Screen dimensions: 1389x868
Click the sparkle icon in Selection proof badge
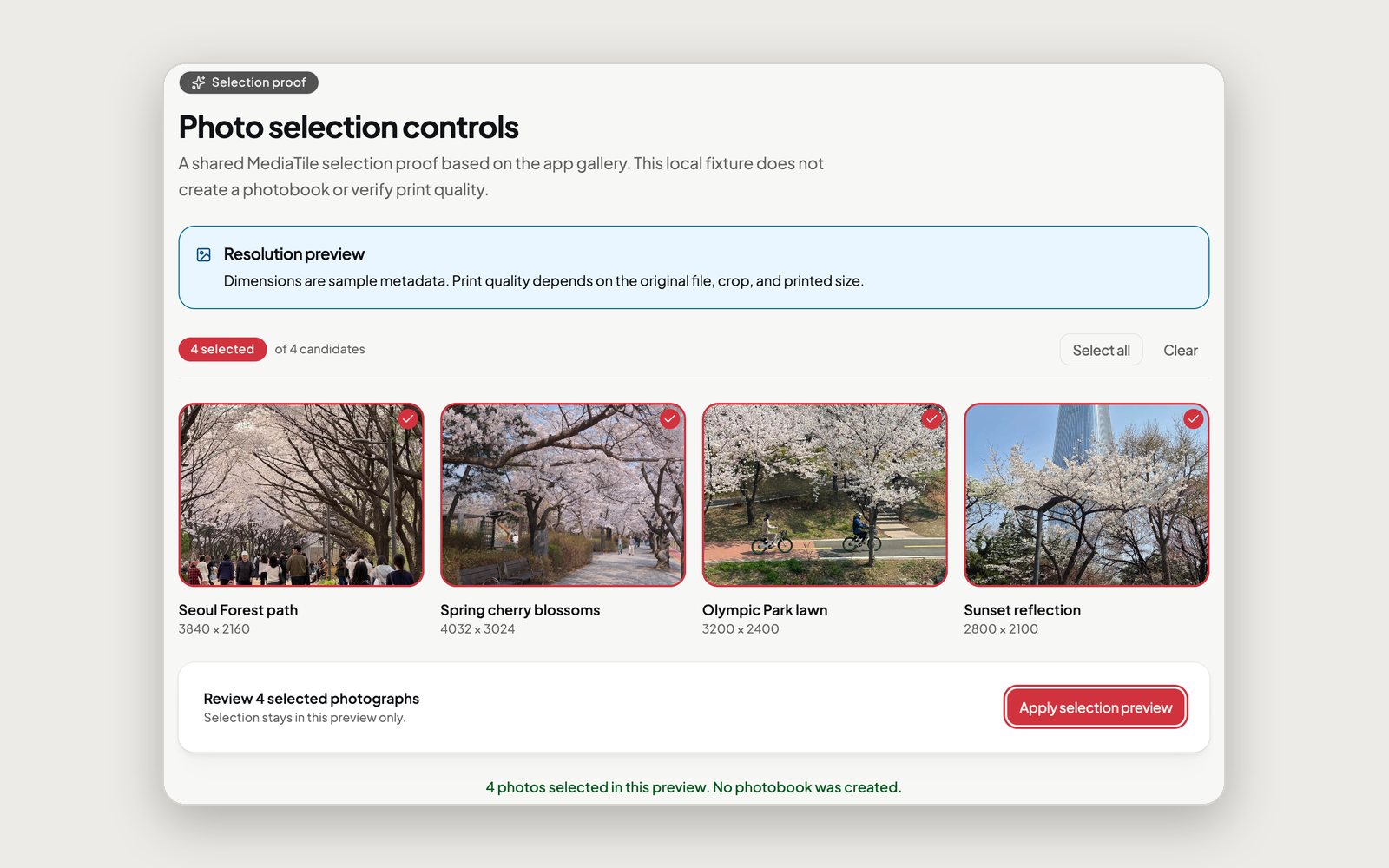tap(198, 82)
